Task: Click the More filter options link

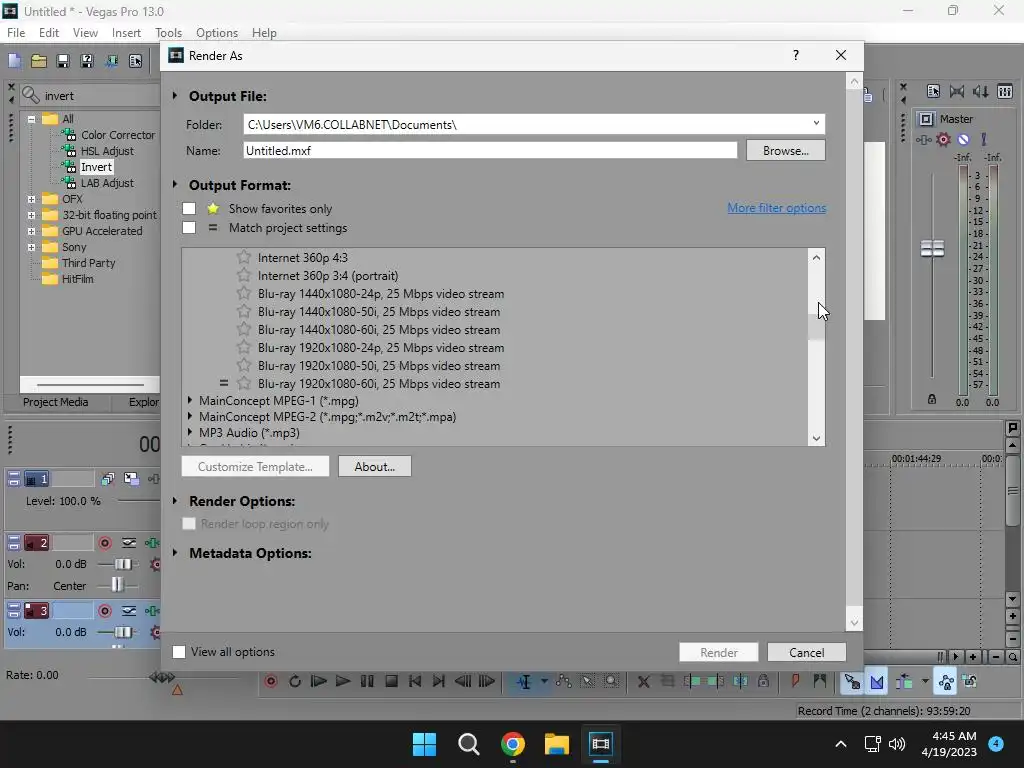Action: tap(776, 208)
